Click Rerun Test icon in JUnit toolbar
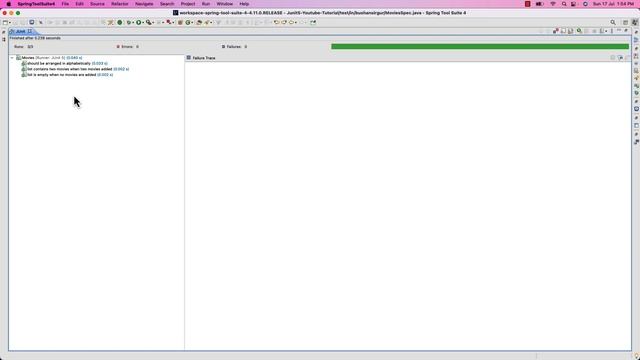The image size is (640, 360). point(579,31)
